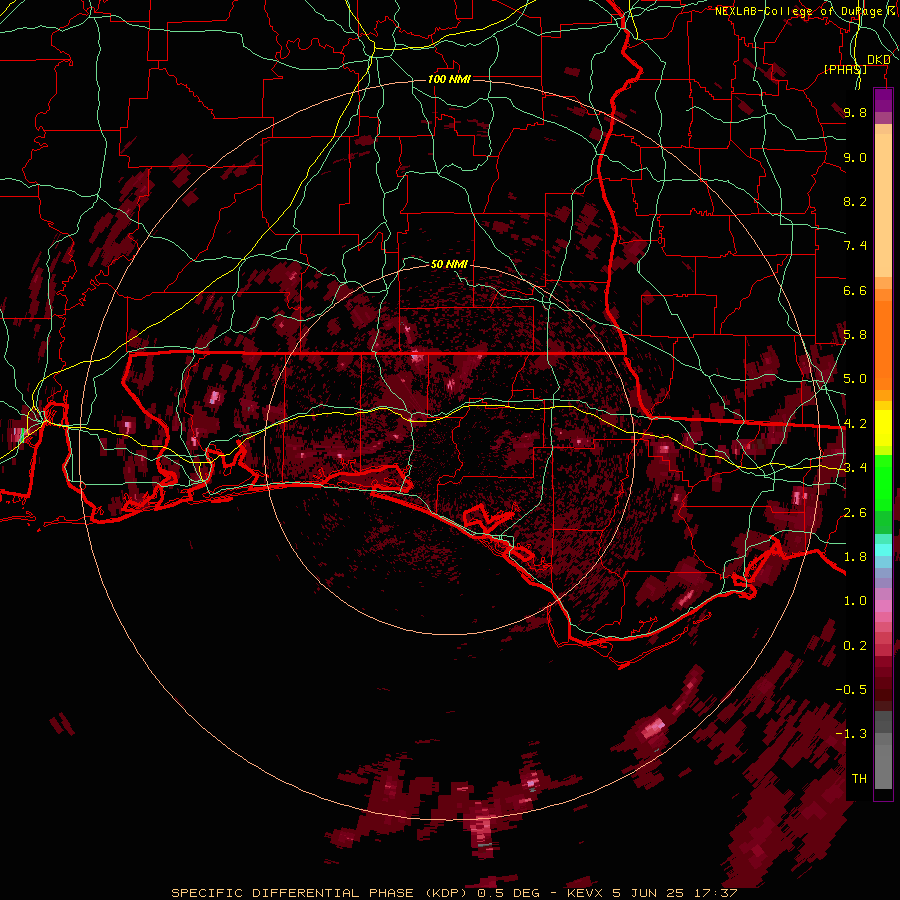
Task: Click the 0.5 DEG elevation text
Action: pyautogui.click(x=508, y=893)
